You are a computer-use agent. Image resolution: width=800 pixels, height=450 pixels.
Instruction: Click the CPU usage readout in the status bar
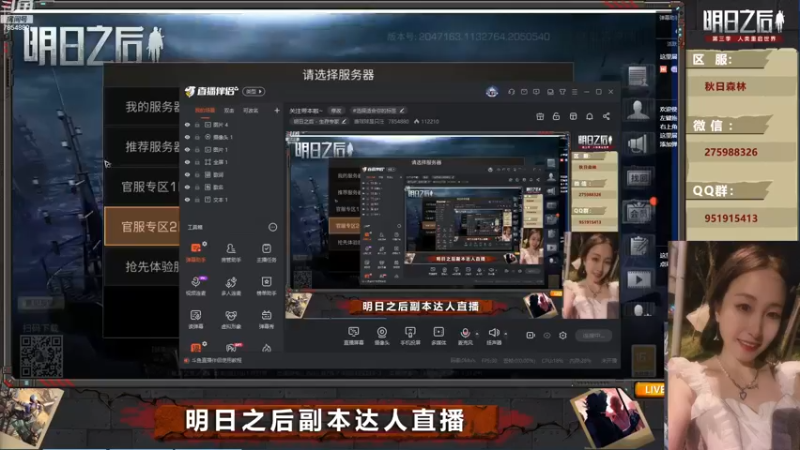click(x=553, y=361)
